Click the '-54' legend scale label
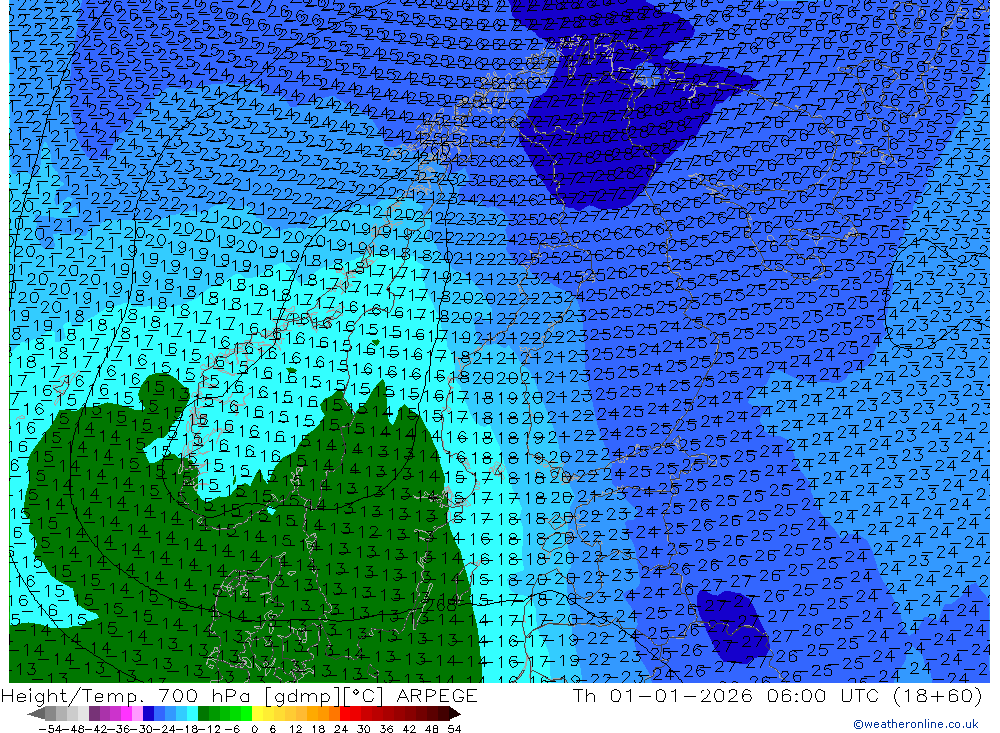 [x=50, y=729]
